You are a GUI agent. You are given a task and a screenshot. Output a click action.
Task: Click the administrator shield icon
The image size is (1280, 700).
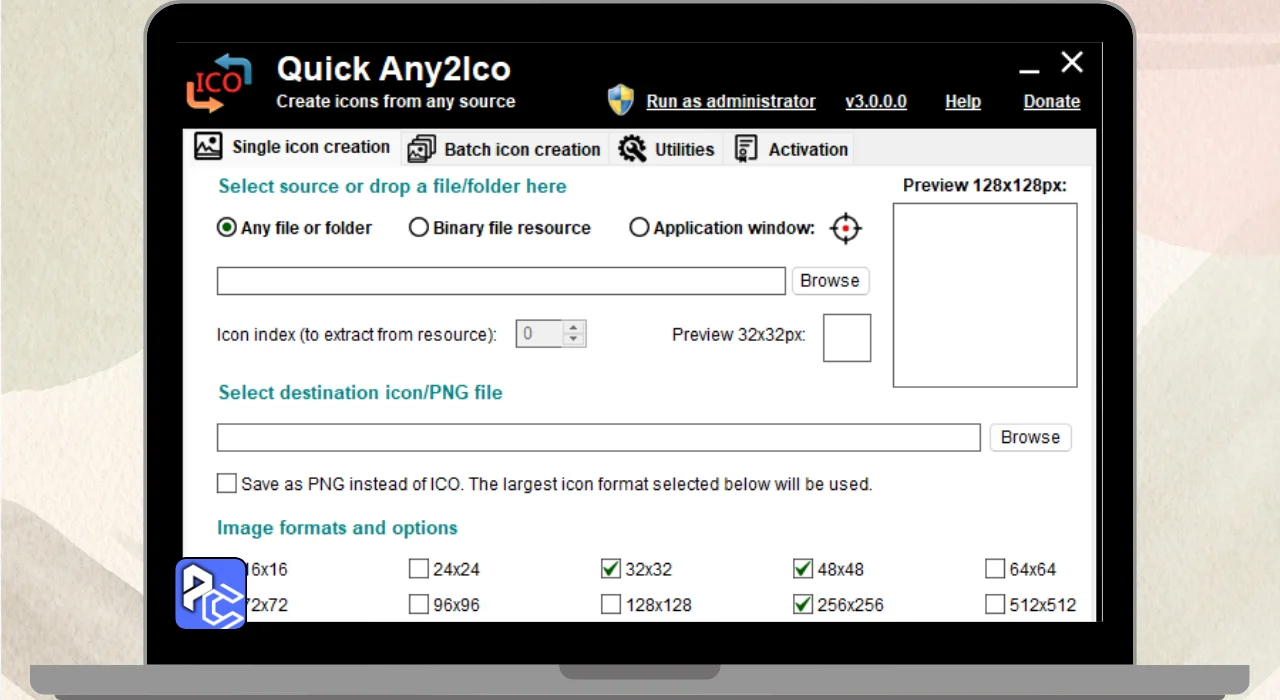621,100
